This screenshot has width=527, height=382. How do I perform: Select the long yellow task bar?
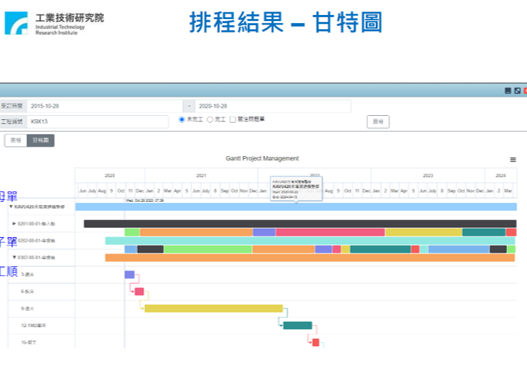[214, 308]
